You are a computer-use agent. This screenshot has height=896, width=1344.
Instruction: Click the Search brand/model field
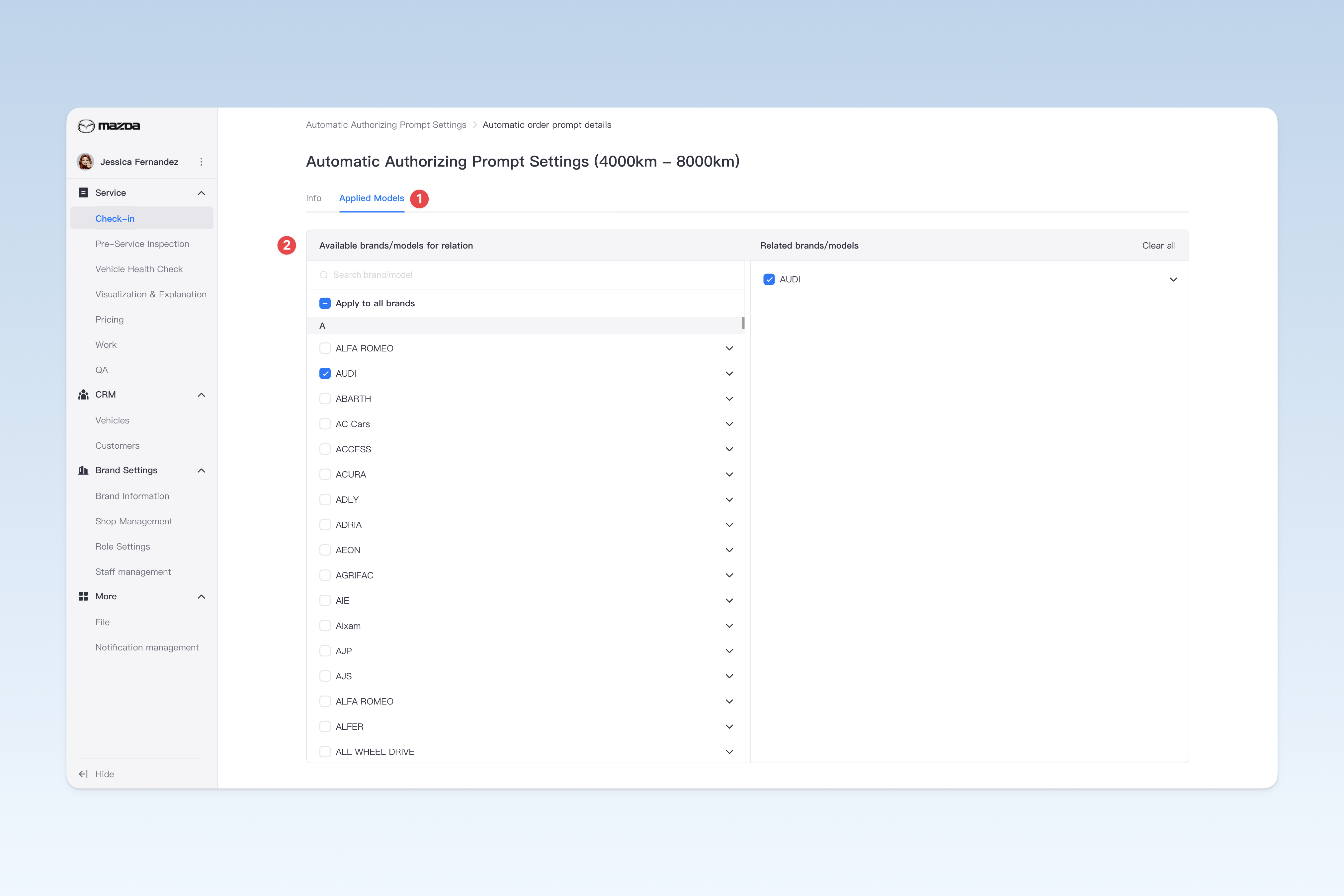525,275
